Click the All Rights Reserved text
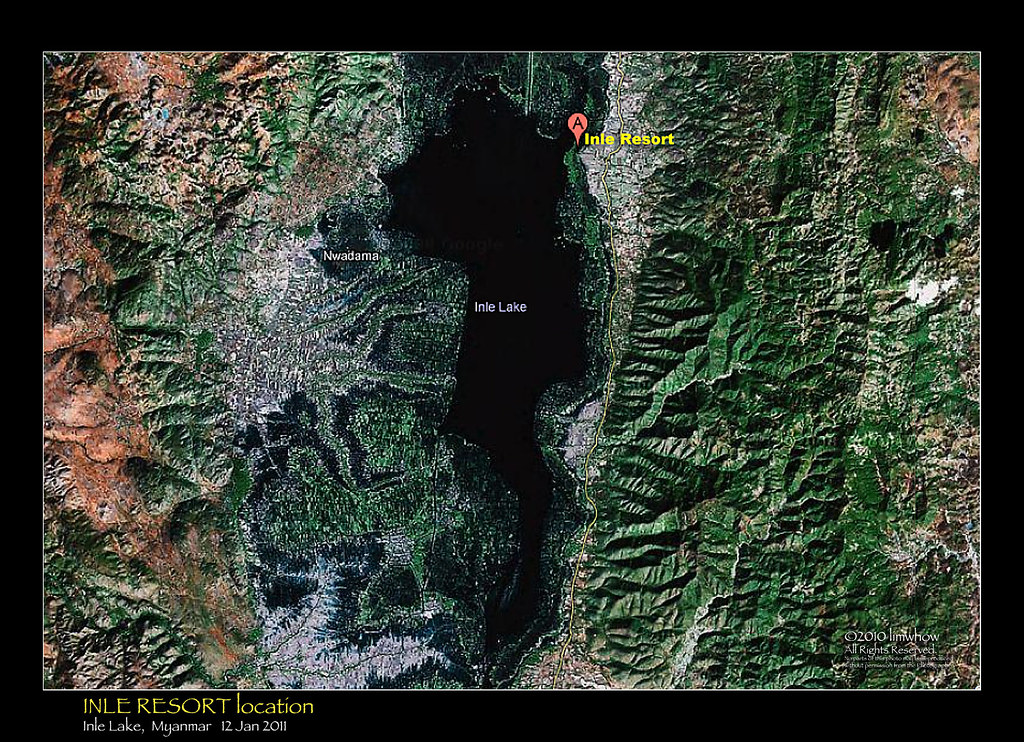Viewport: 1024px width, 742px height. click(x=889, y=649)
